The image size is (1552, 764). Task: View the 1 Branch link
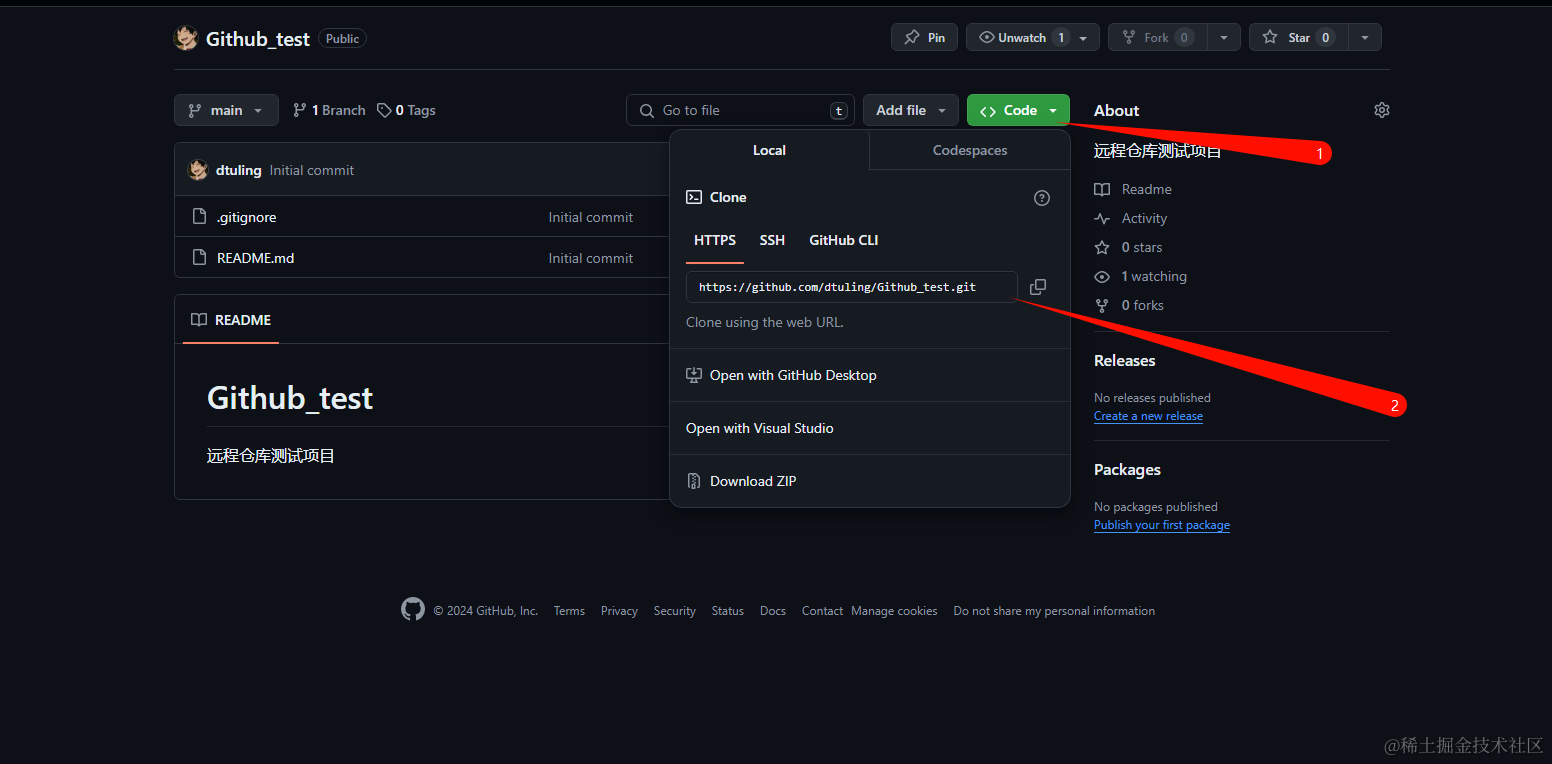coord(329,110)
